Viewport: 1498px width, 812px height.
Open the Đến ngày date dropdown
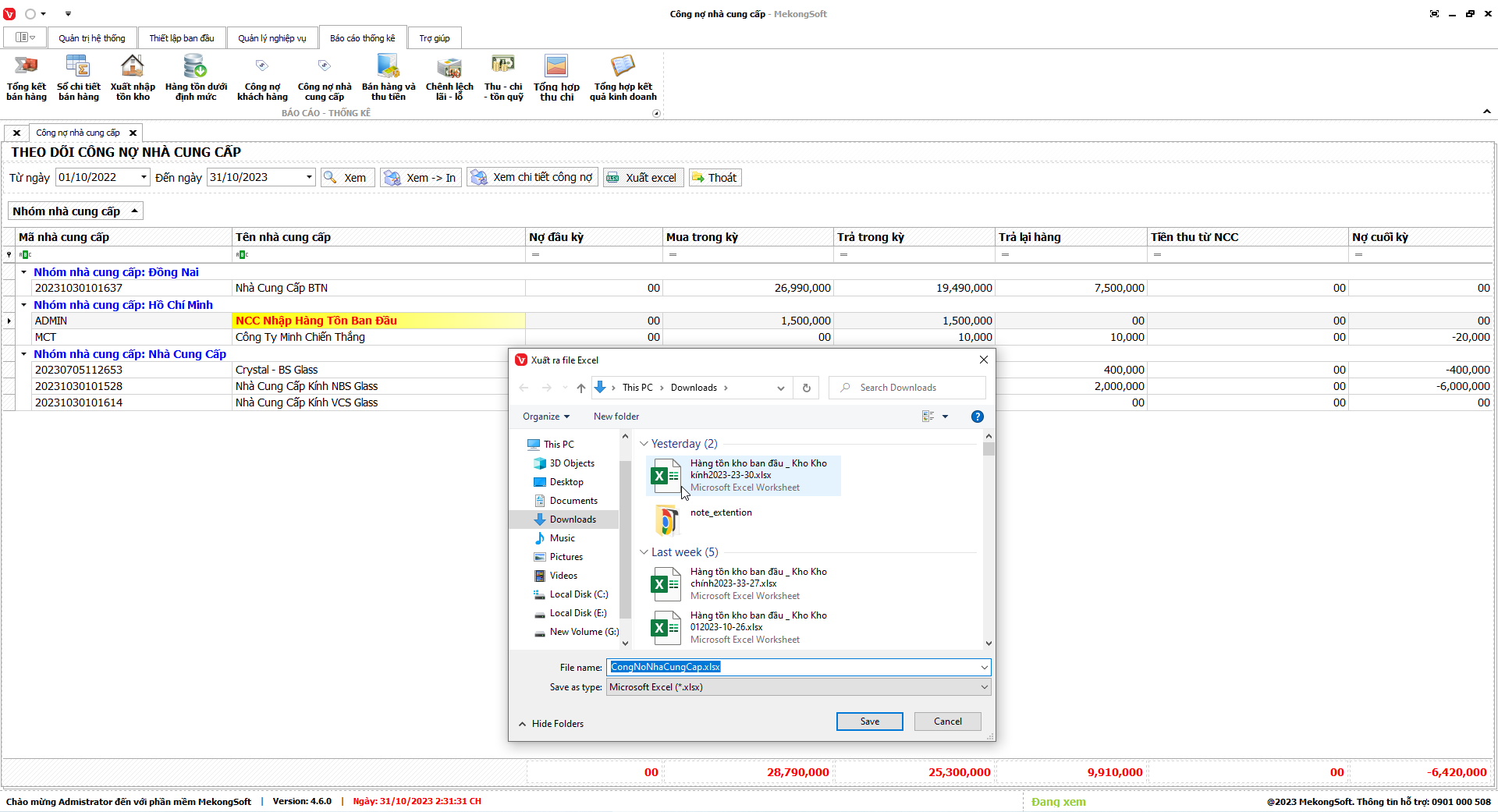point(309,177)
